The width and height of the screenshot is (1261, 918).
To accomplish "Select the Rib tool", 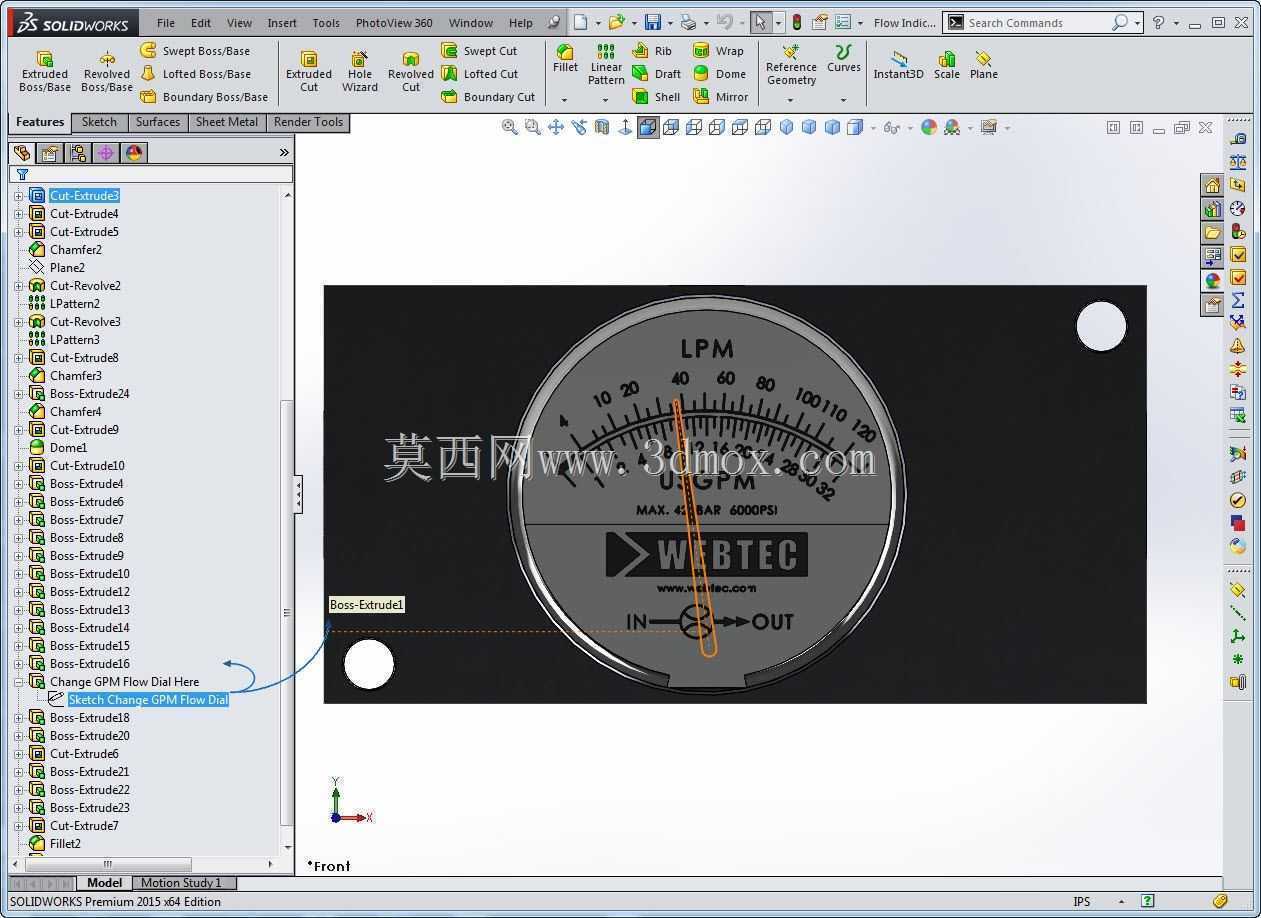I will pyautogui.click(x=653, y=50).
